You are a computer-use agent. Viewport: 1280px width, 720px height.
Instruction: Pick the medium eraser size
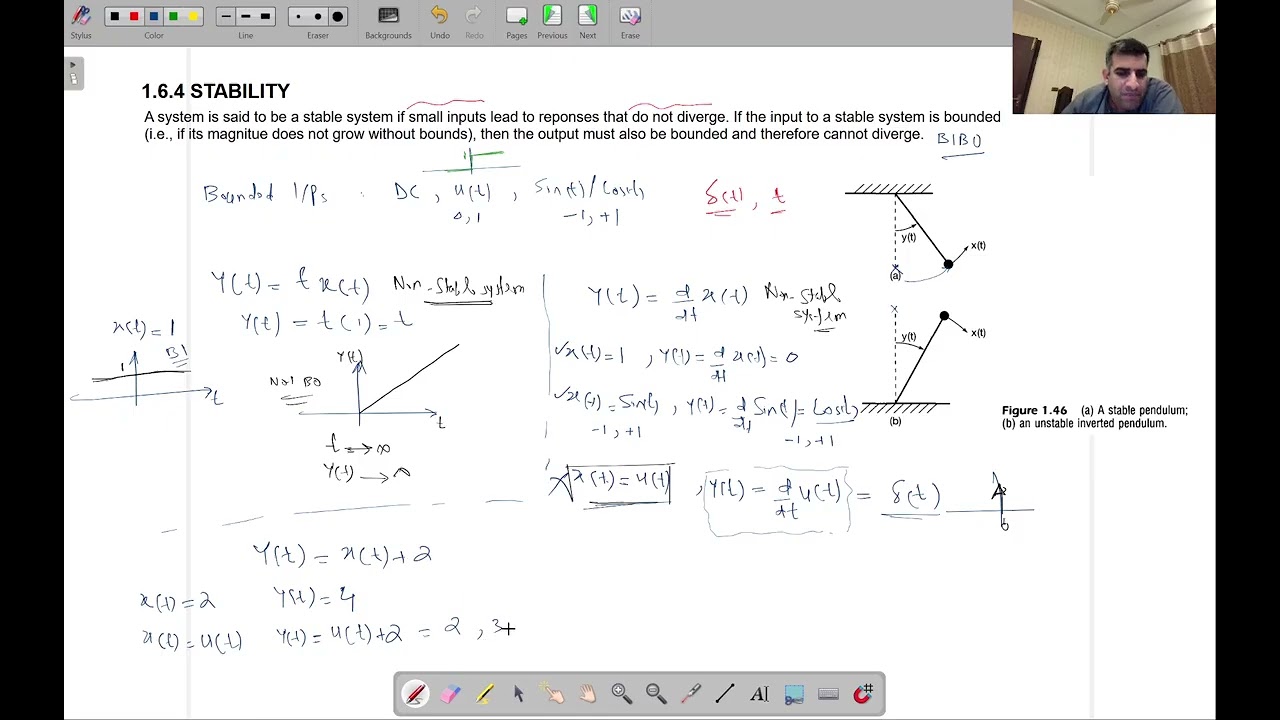(317, 17)
